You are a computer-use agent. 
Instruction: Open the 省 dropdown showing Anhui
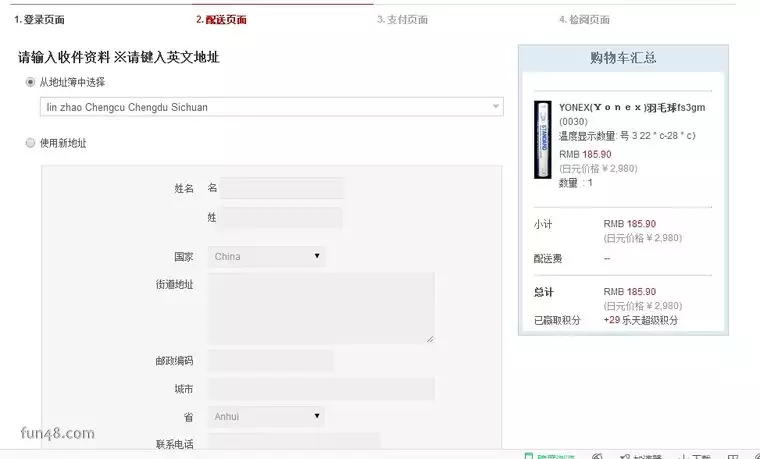[x=267, y=416]
